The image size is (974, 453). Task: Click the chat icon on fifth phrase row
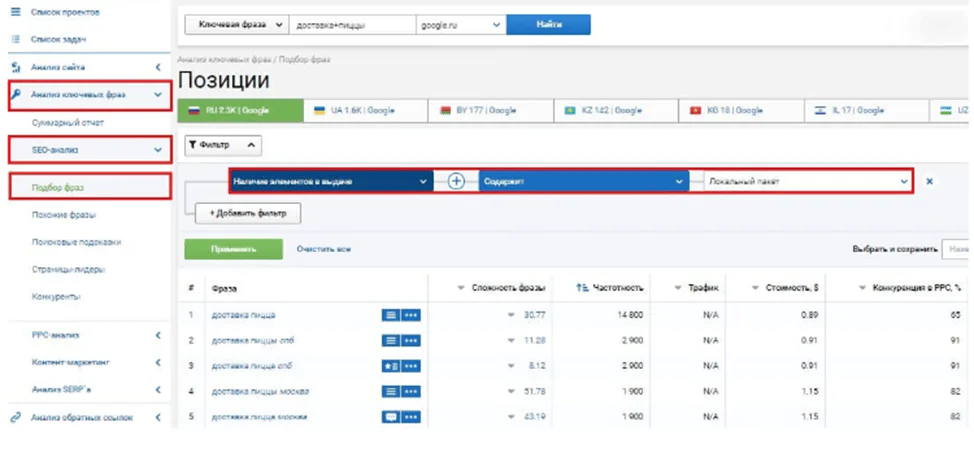coord(390,417)
